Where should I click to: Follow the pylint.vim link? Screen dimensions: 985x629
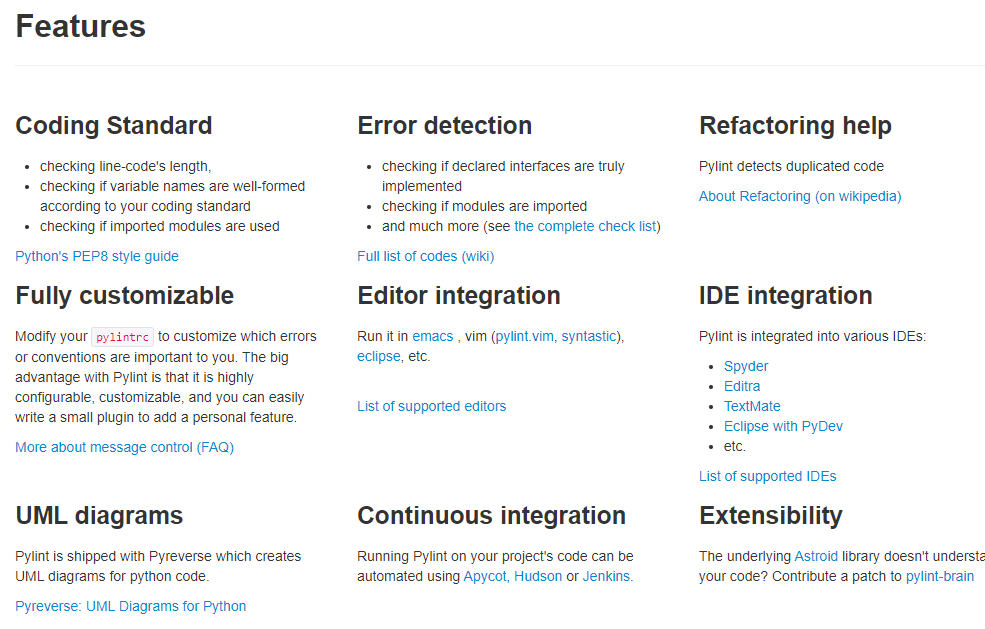[525, 336]
